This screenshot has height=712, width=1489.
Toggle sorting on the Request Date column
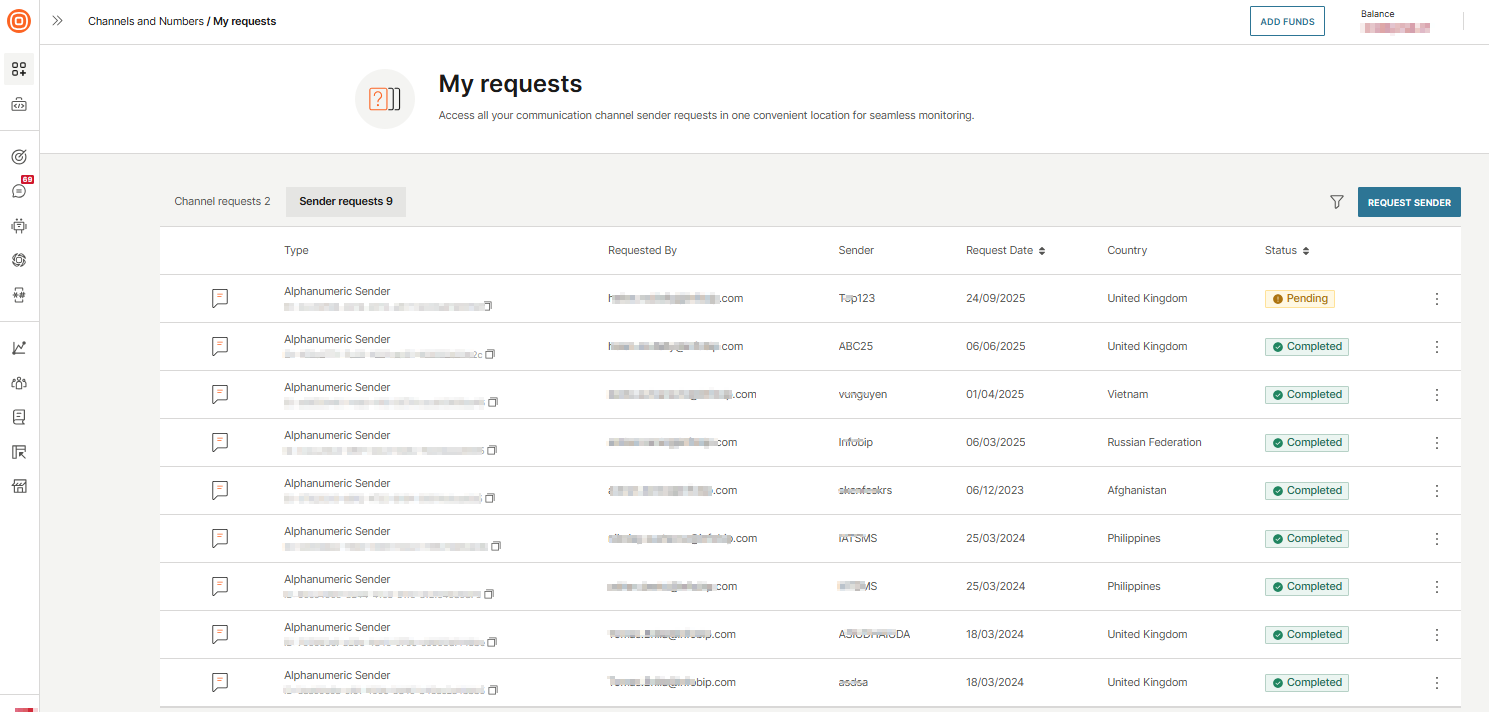1043,250
